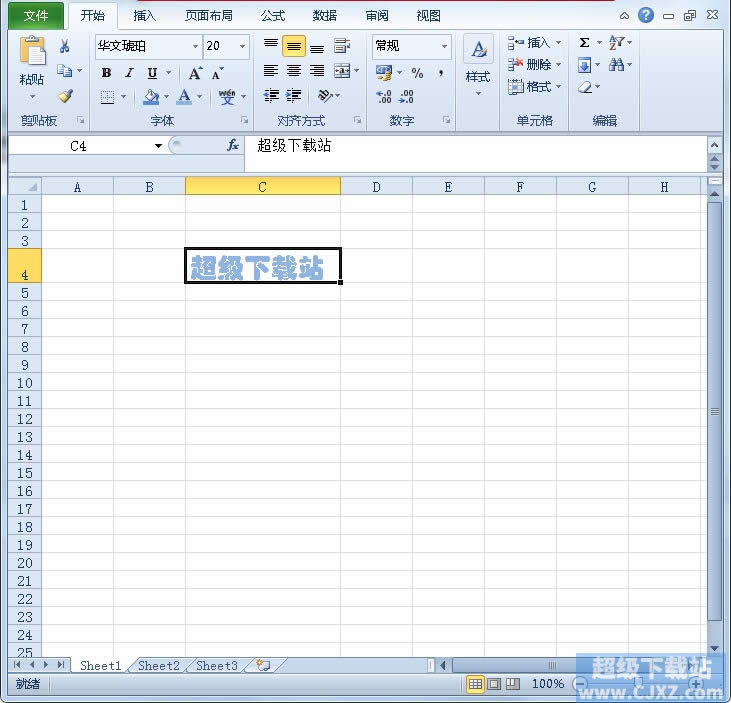Insert a new worksheet tab button

[263, 666]
